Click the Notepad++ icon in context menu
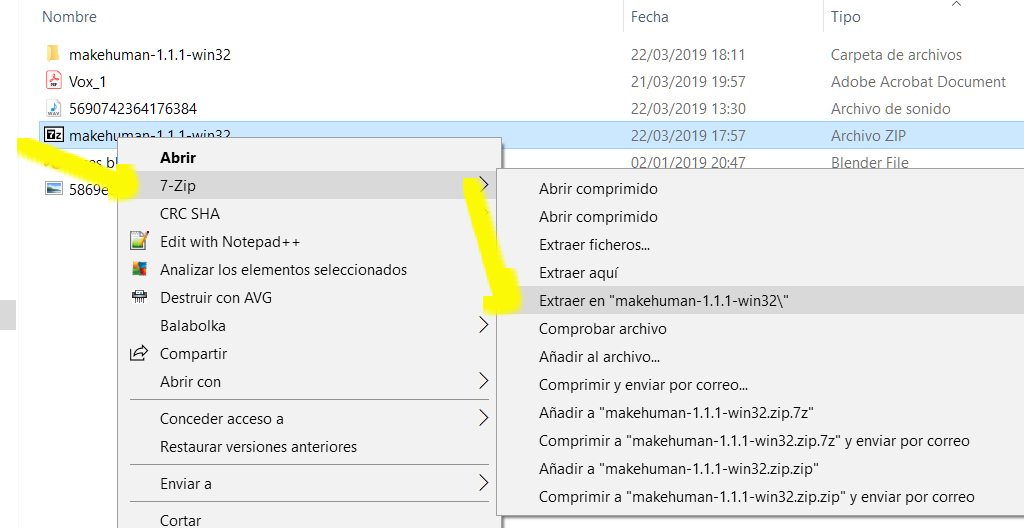 (140, 241)
